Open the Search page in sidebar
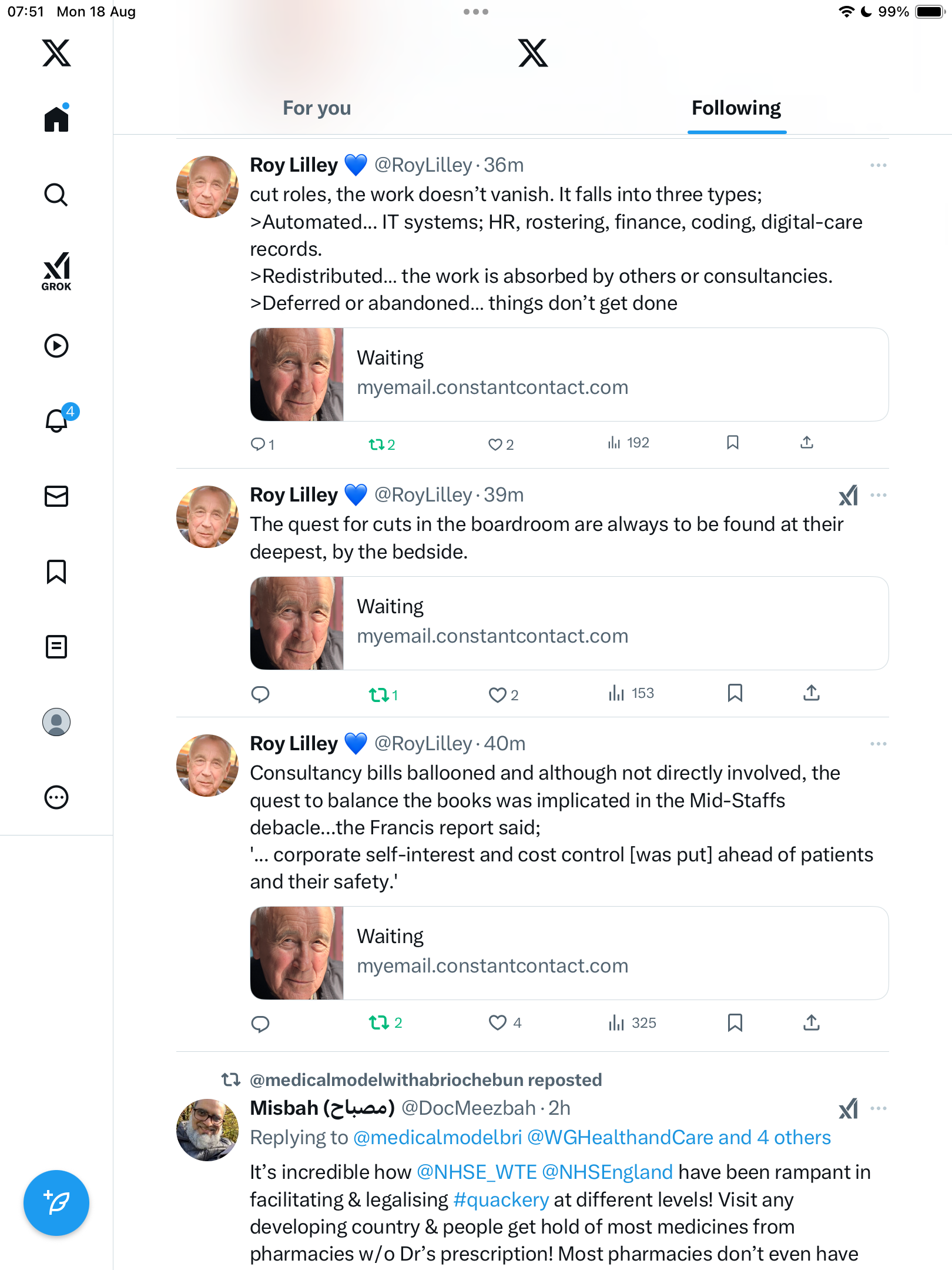Viewport: 952px width, 1270px height. tap(56, 195)
